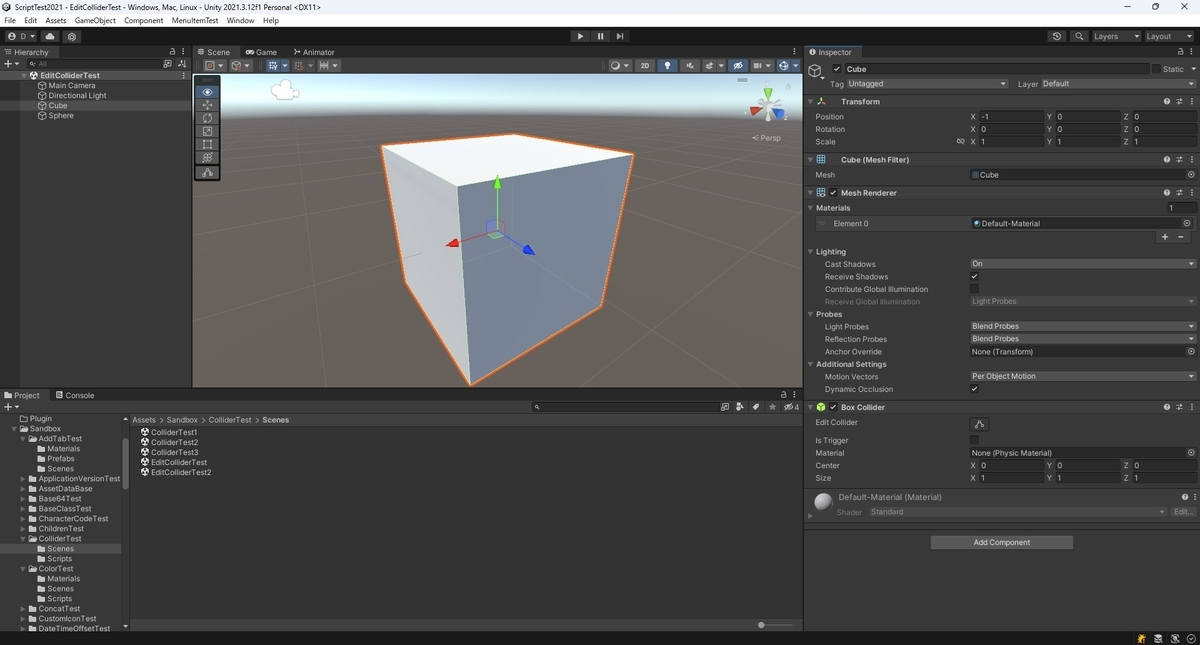The width and height of the screenshot is (1200, 645).
Task: Click the Add Component button
Action: (1001, 541)
